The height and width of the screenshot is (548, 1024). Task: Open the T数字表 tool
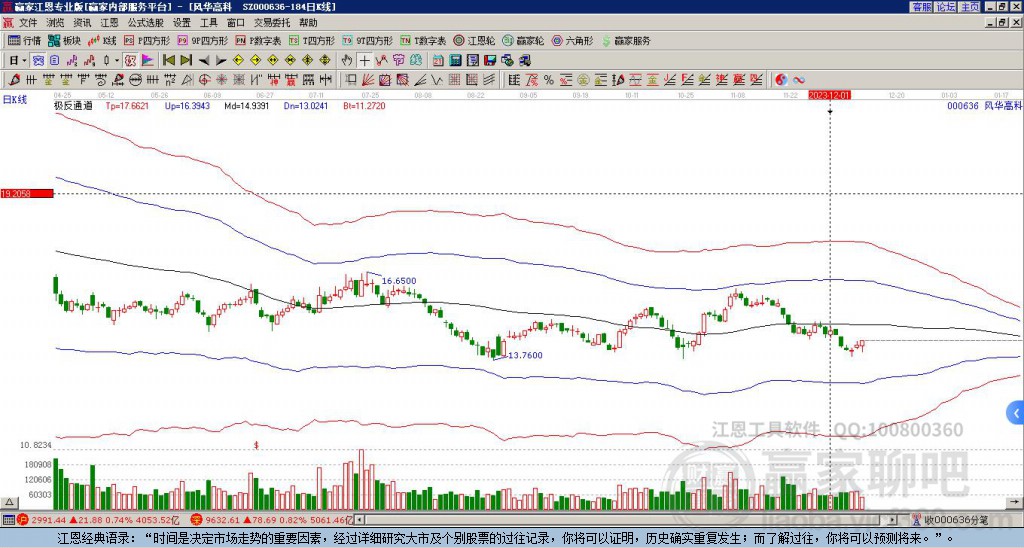click(x=423, y=40)
